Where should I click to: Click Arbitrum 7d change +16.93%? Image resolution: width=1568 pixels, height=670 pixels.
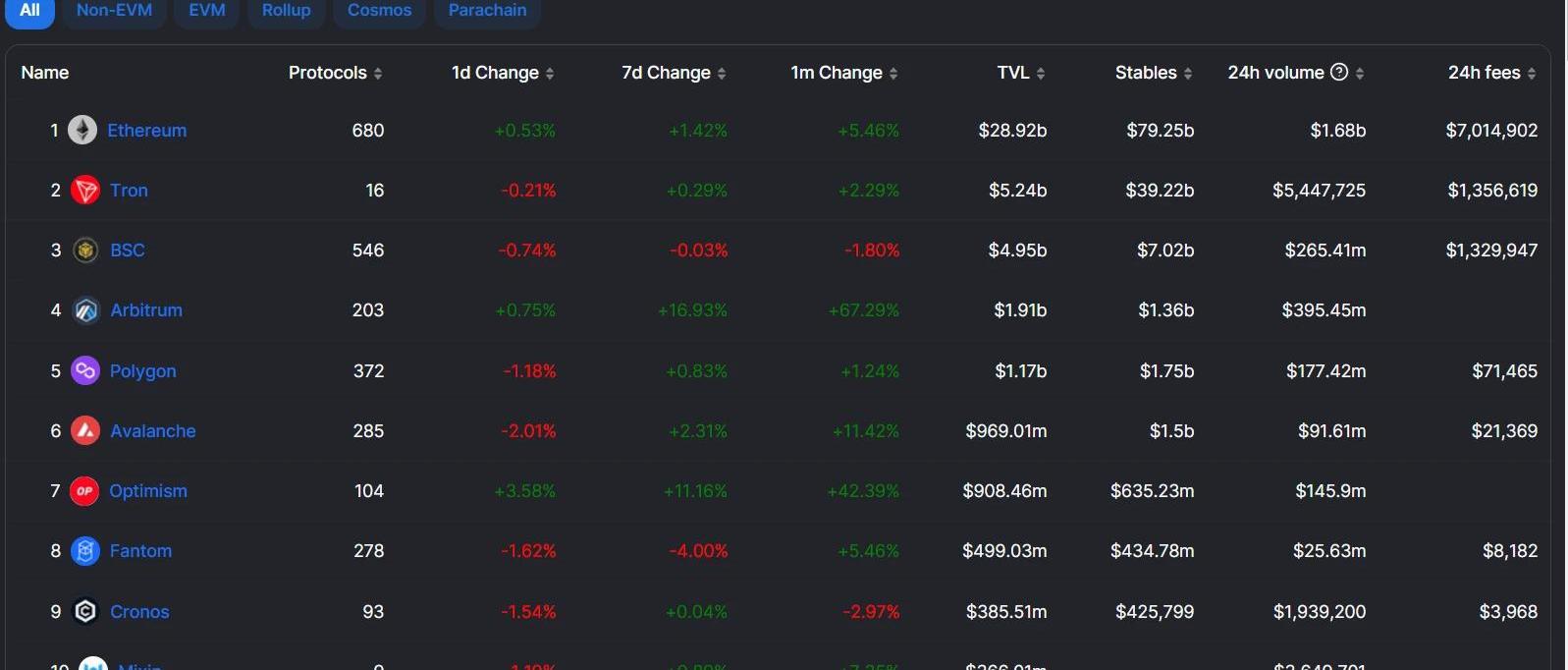pos(692,310)
